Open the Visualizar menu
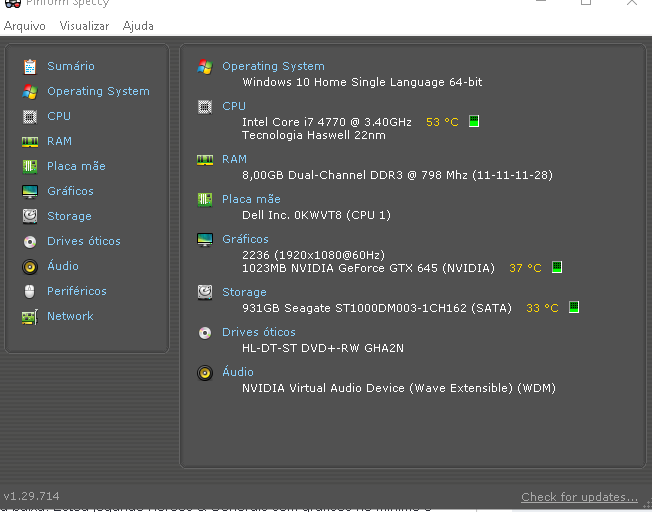The width and height of the screenshot is (652, 512). pyautogui.click(x=84, y=26)
